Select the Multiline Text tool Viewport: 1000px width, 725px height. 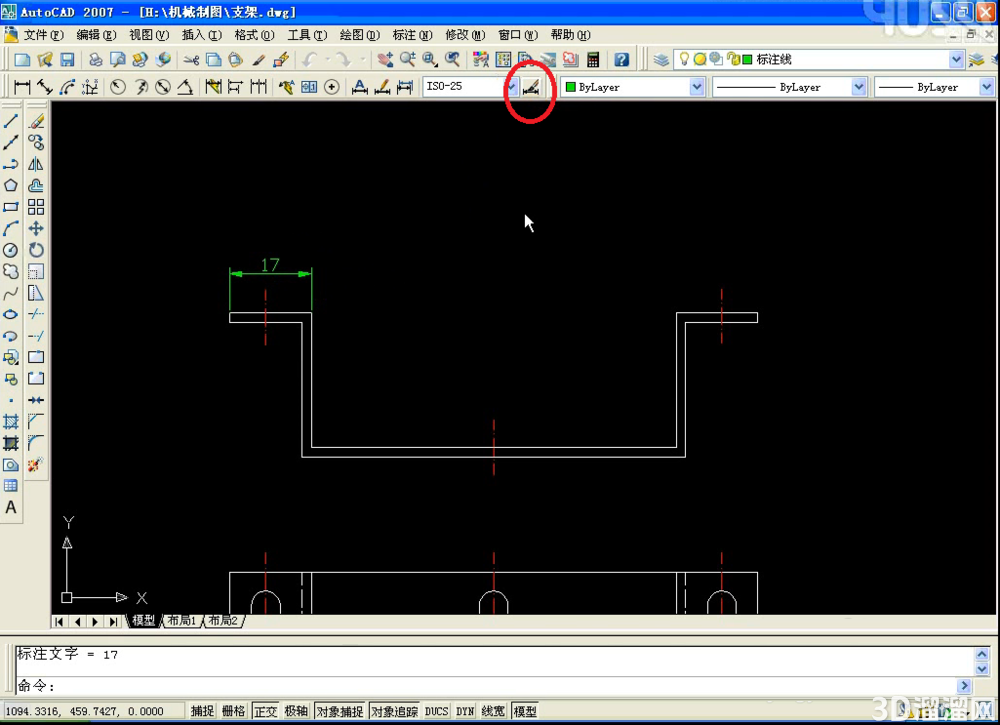pyautogui.click(x=11, y=508)
